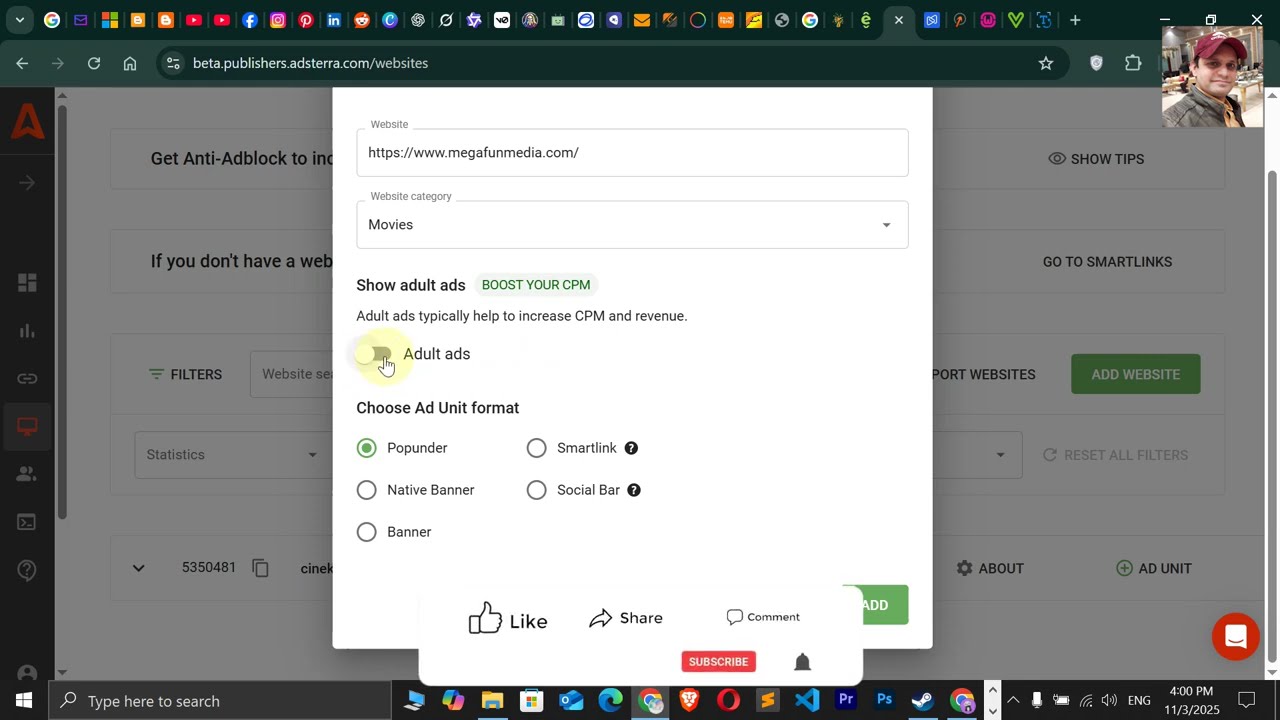Launch Photoshop from the taskbar
The image size is (1280, 720).
tap(884, 701)
